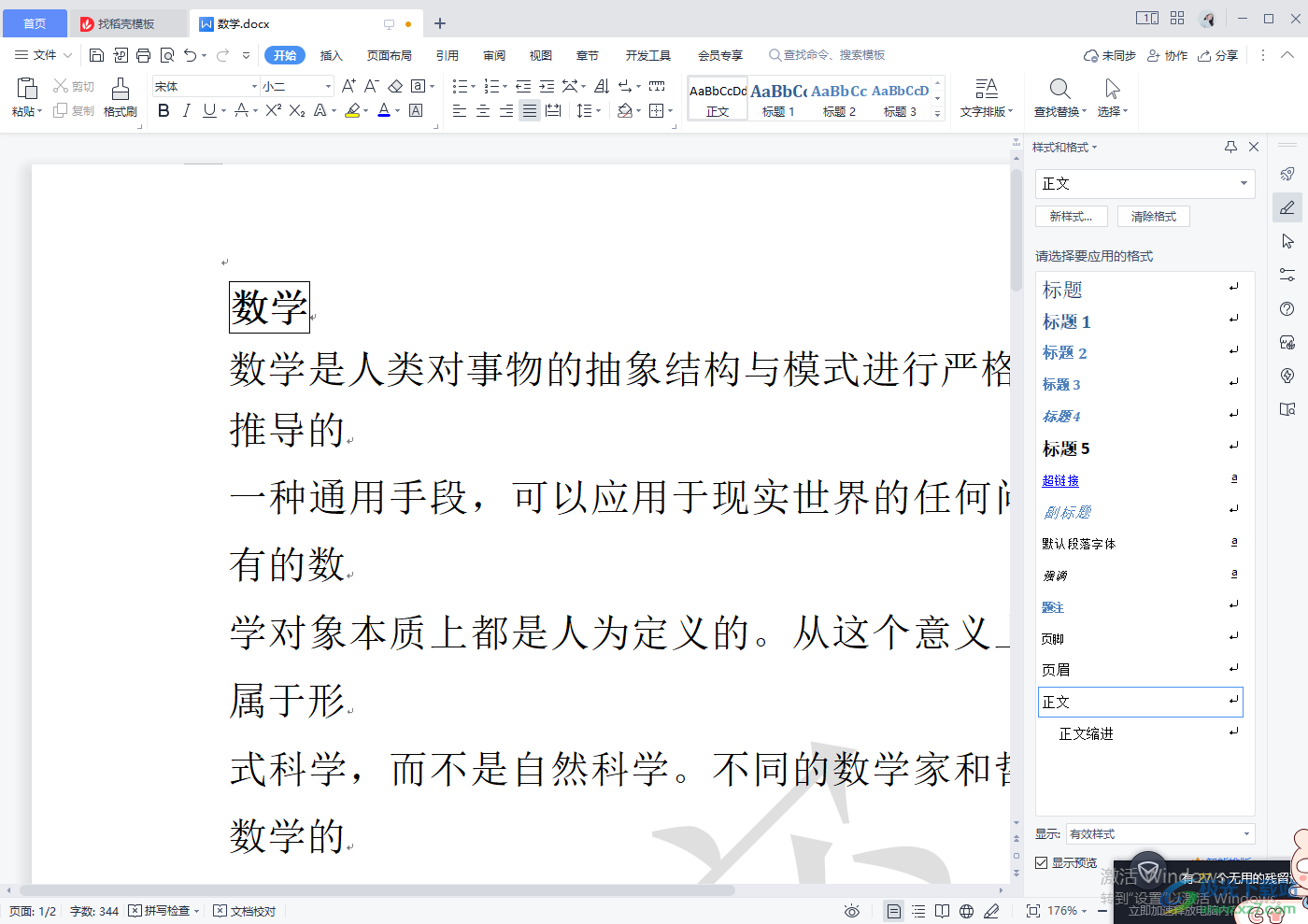Switch to outline view icon in status bar
This screenshot has height=924, width=1308.
coord(918,911)
